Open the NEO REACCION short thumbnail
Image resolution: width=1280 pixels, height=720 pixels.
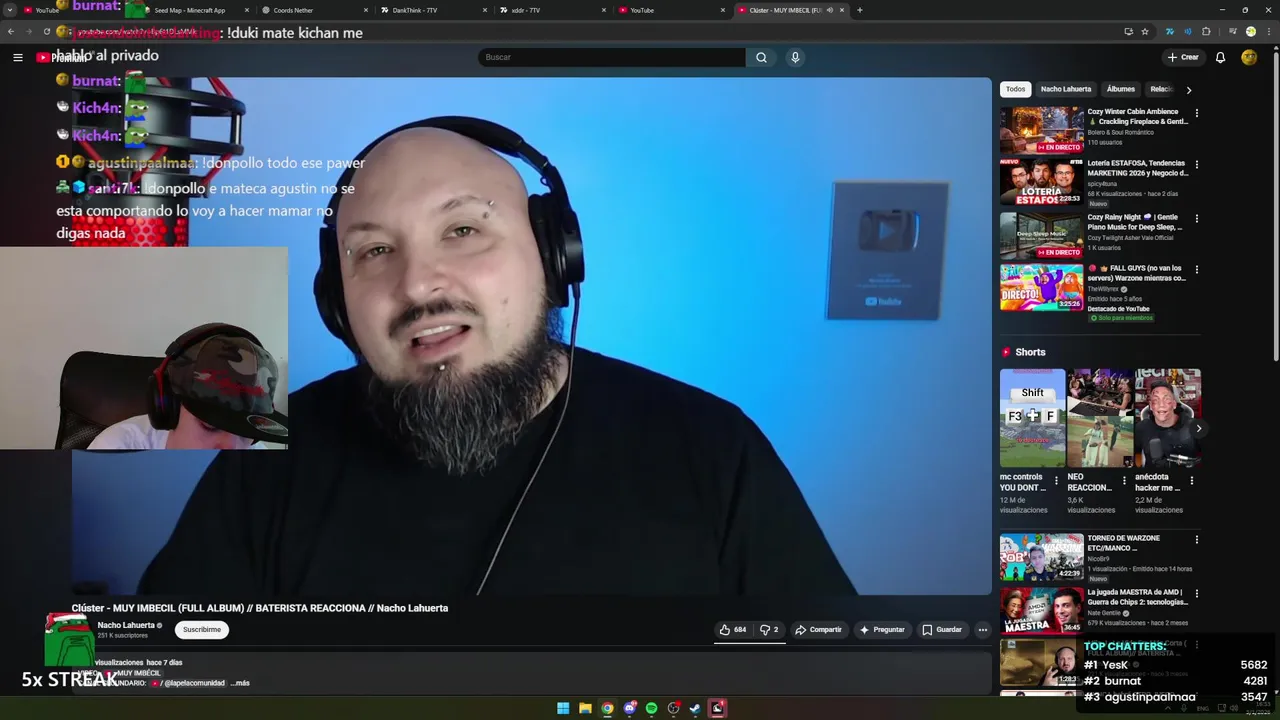pyautogui.click(x=1100, y=418)
